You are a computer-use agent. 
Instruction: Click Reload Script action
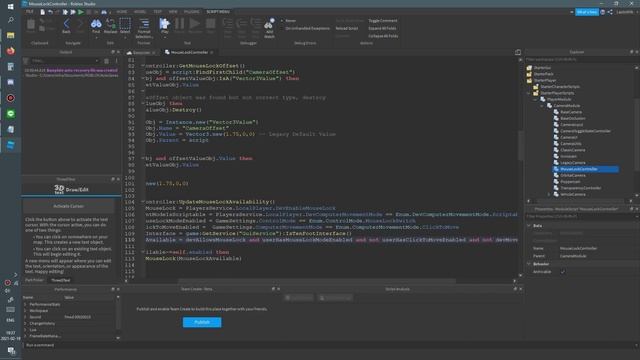pos(347,28)
